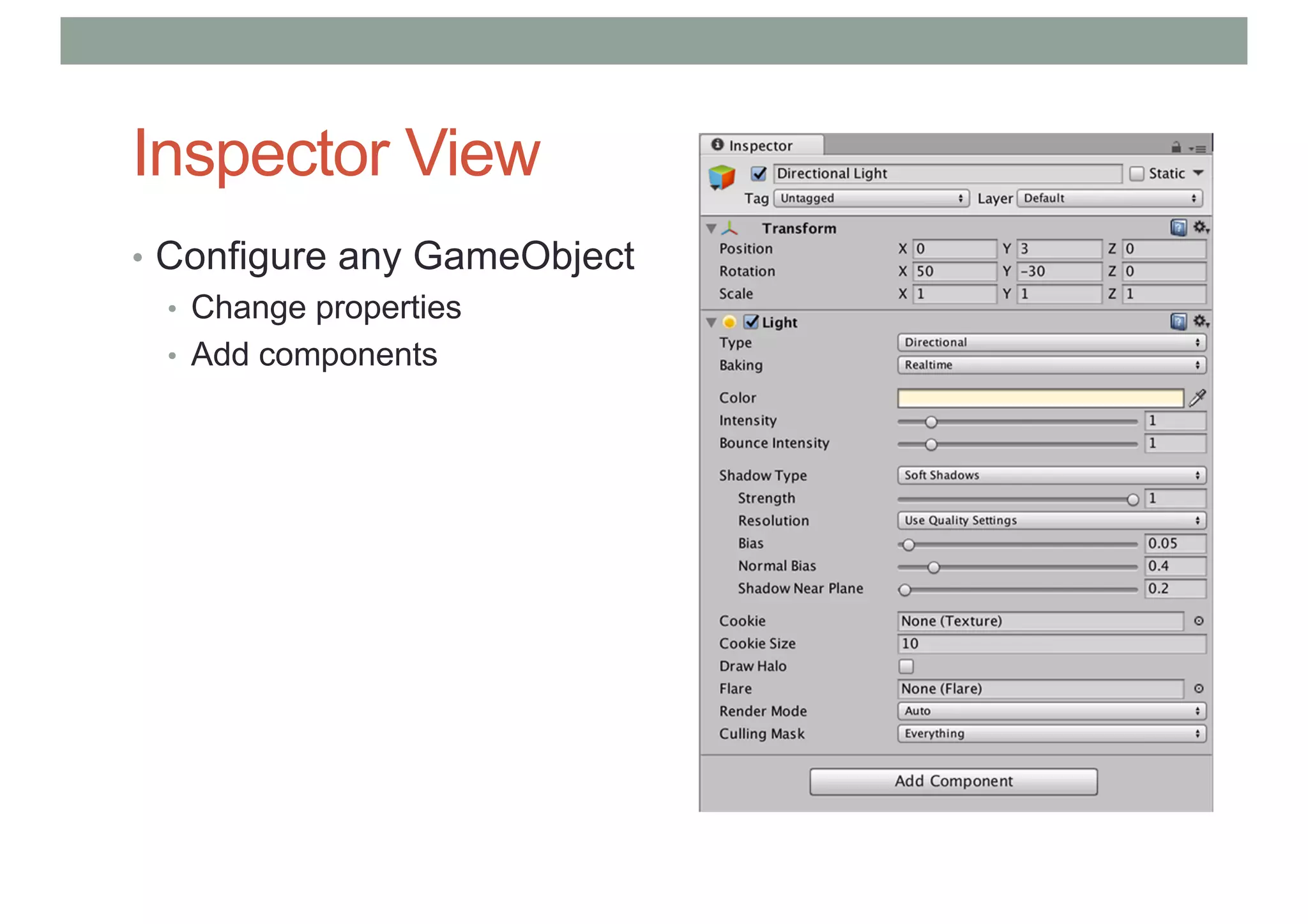Click the Bias slider handle
Viewport: 1308px width, 924px height.
[x=908, y=545]
